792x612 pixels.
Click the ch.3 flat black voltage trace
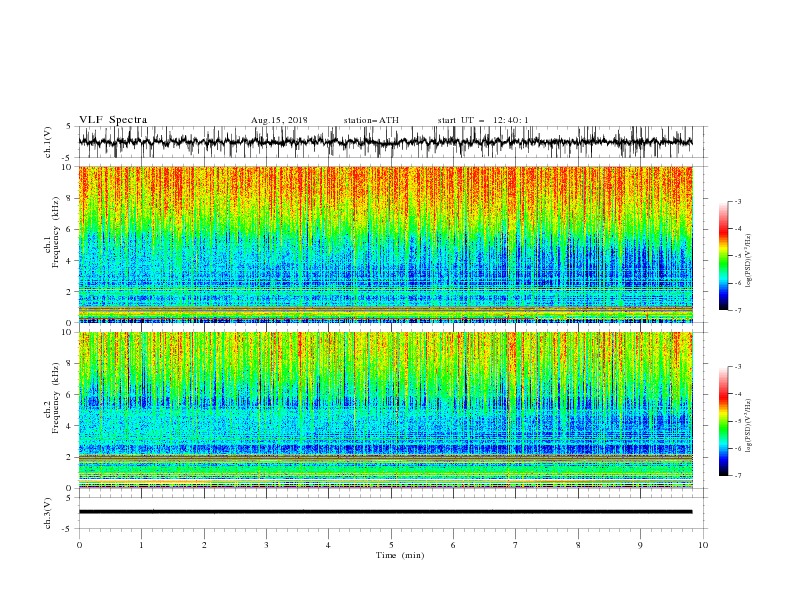click(385, 512)
